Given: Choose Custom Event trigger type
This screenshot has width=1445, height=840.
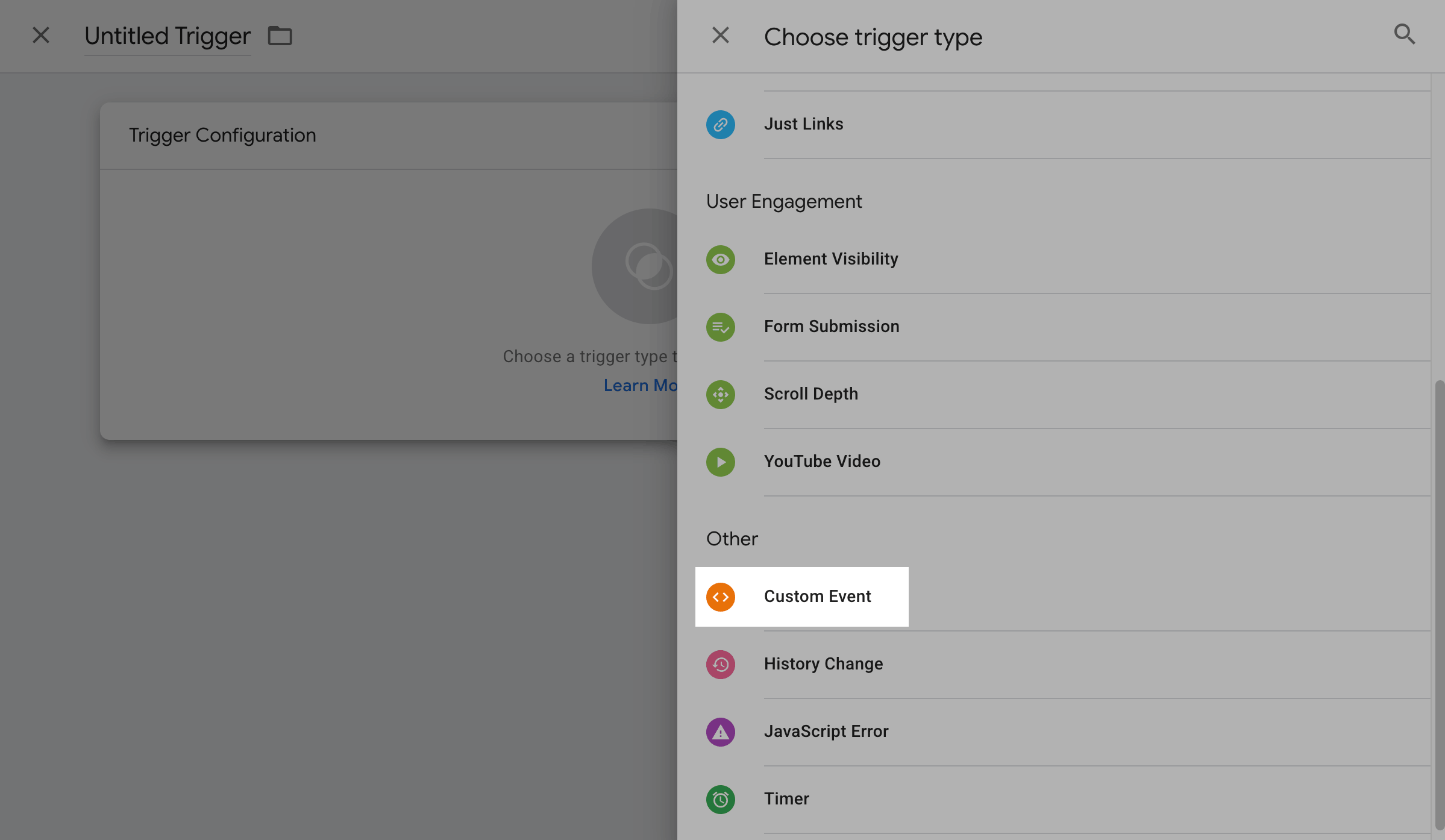Looking at the screenshot, I should coord(817,597).
